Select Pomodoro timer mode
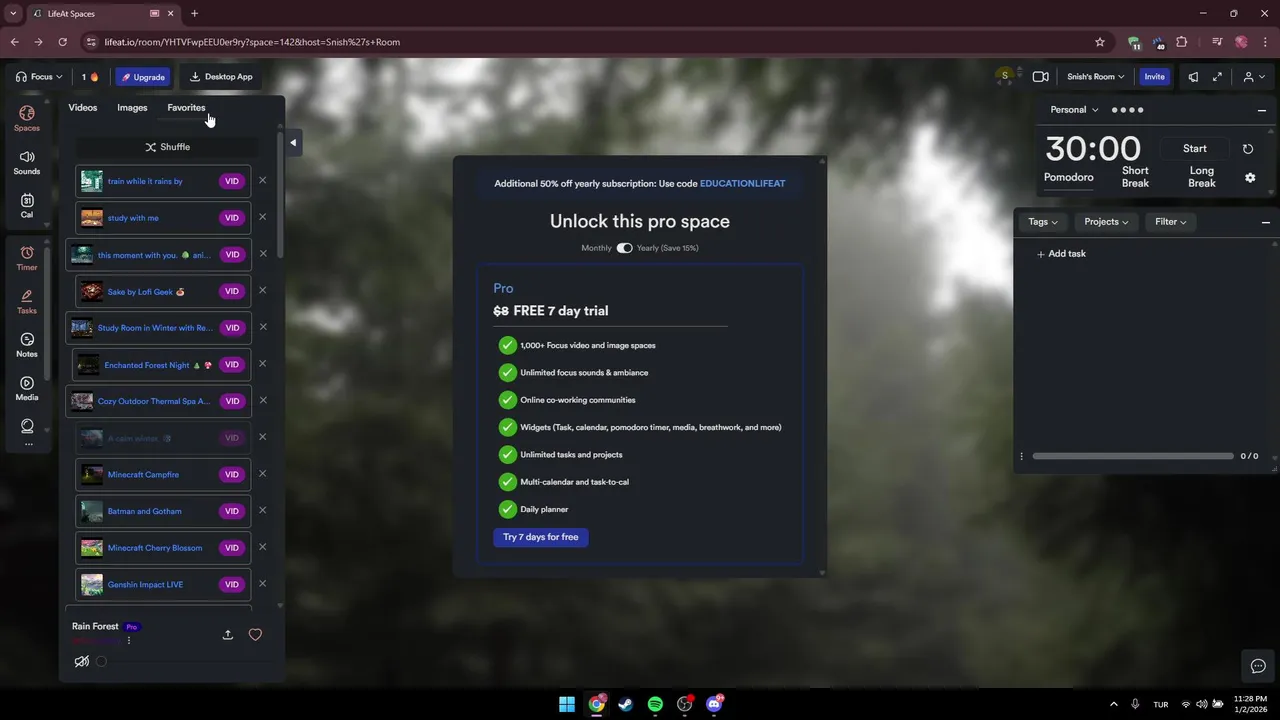 click(1069, 177)
